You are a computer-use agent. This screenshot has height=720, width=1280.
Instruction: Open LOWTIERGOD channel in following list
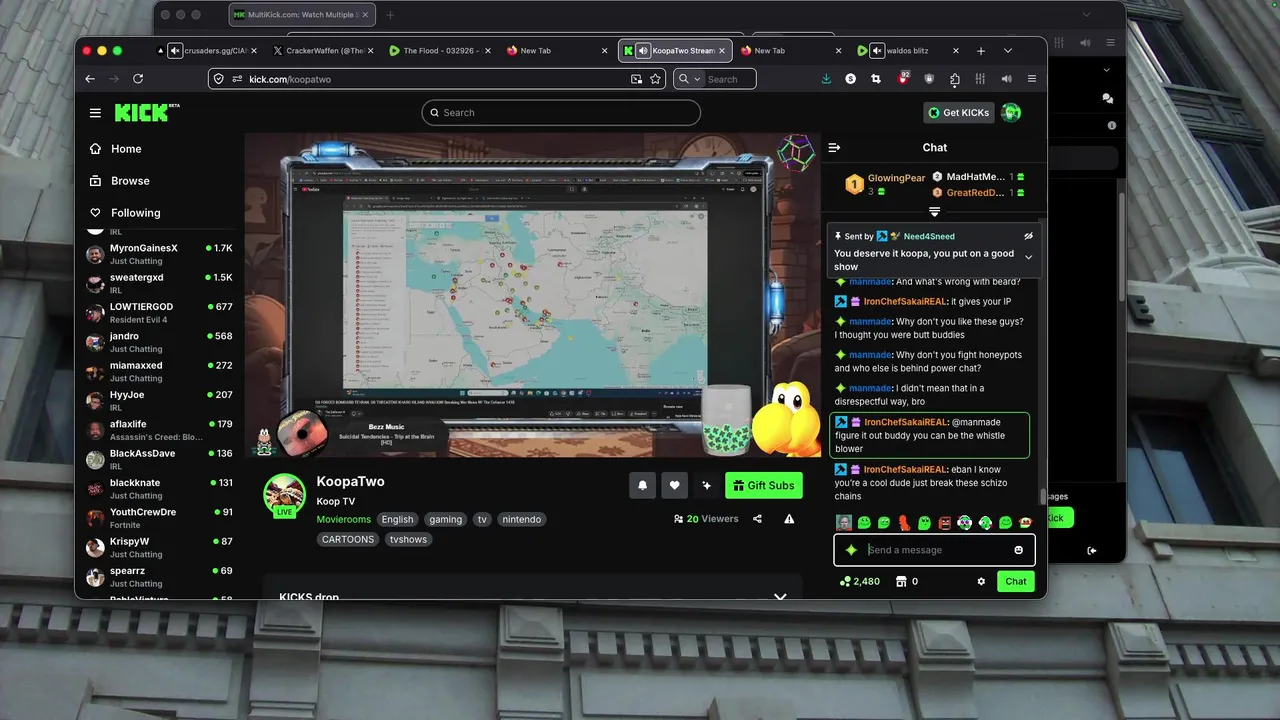coord(160,313)
